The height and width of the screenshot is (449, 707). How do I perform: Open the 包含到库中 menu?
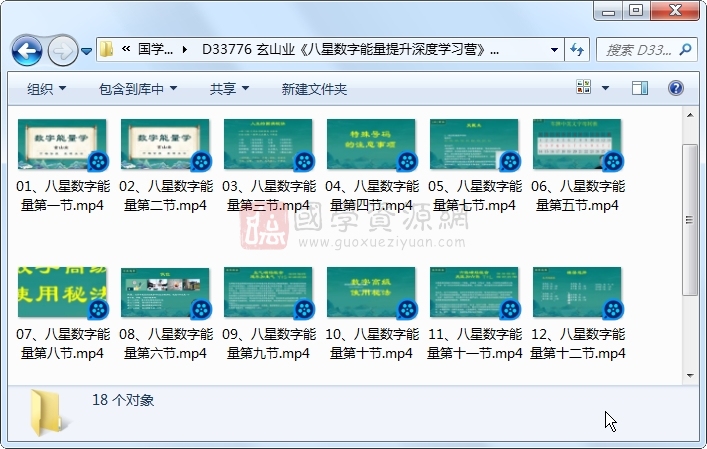coord(138,89)
